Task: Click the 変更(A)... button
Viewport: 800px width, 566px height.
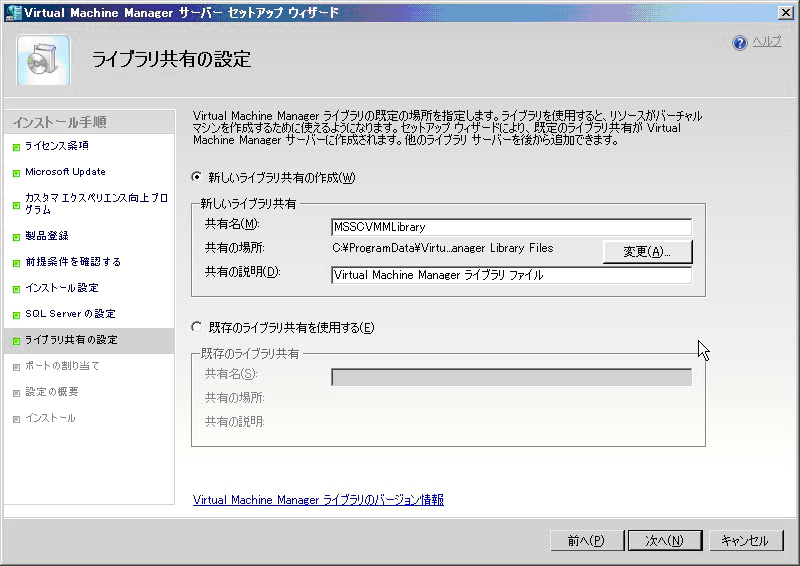Action: (x=647, y=251)
